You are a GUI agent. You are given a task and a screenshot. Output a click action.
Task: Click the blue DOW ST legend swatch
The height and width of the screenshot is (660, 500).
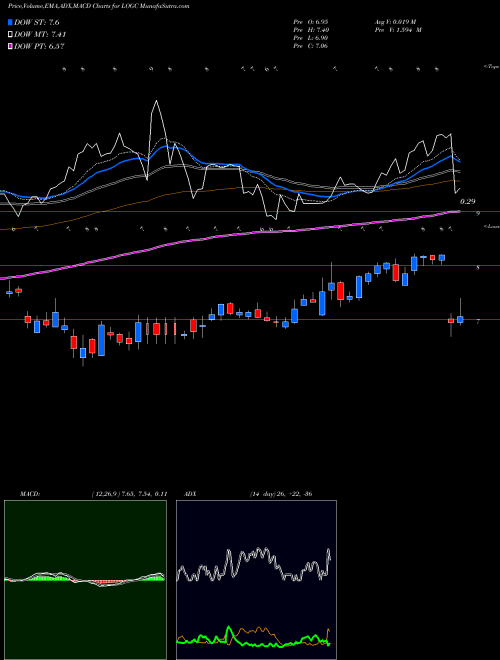(x=11, y=22)
